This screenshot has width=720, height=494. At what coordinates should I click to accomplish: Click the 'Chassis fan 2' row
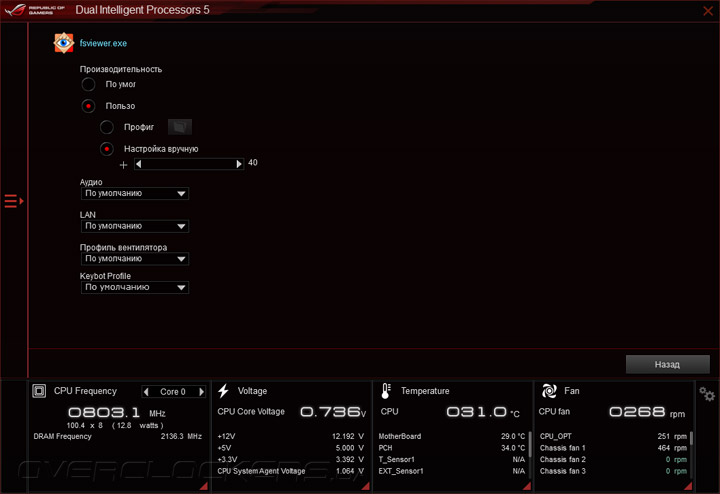coord(613,459)
